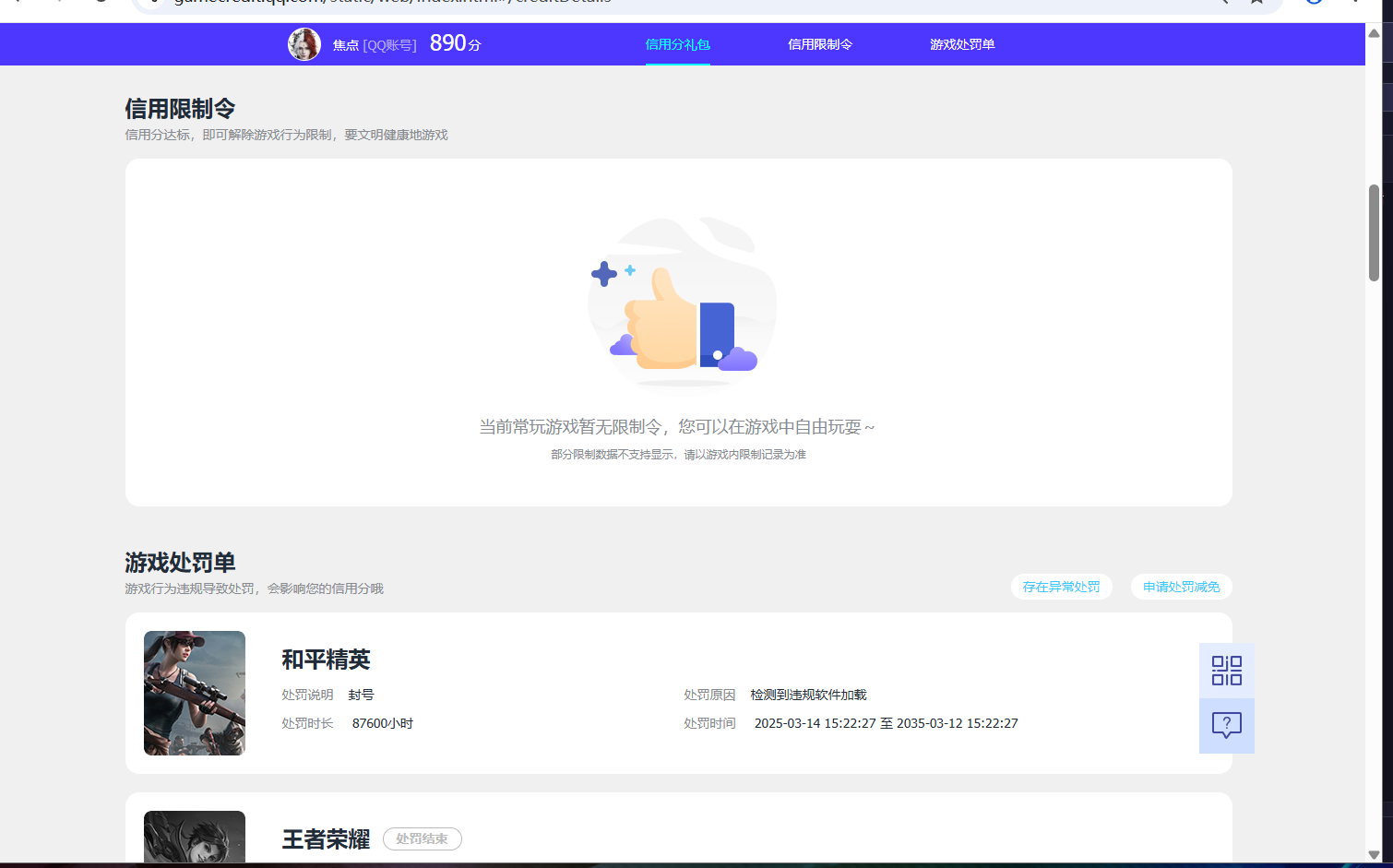The width and height of the screenshot is (1393, 868).
Task: Click the 和平精英 game title
Action: coord(326,660)
